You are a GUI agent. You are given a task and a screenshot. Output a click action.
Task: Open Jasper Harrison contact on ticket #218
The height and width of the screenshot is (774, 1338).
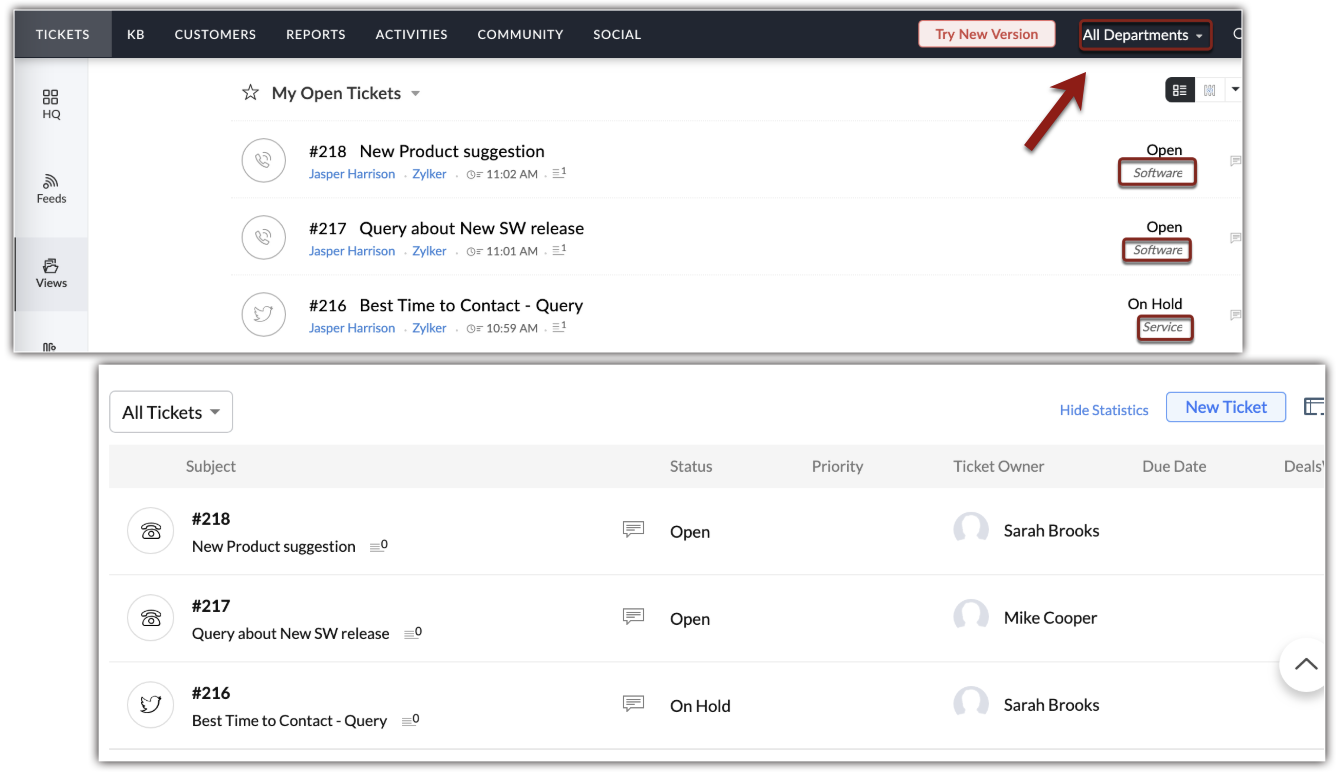tap(352, 174)
